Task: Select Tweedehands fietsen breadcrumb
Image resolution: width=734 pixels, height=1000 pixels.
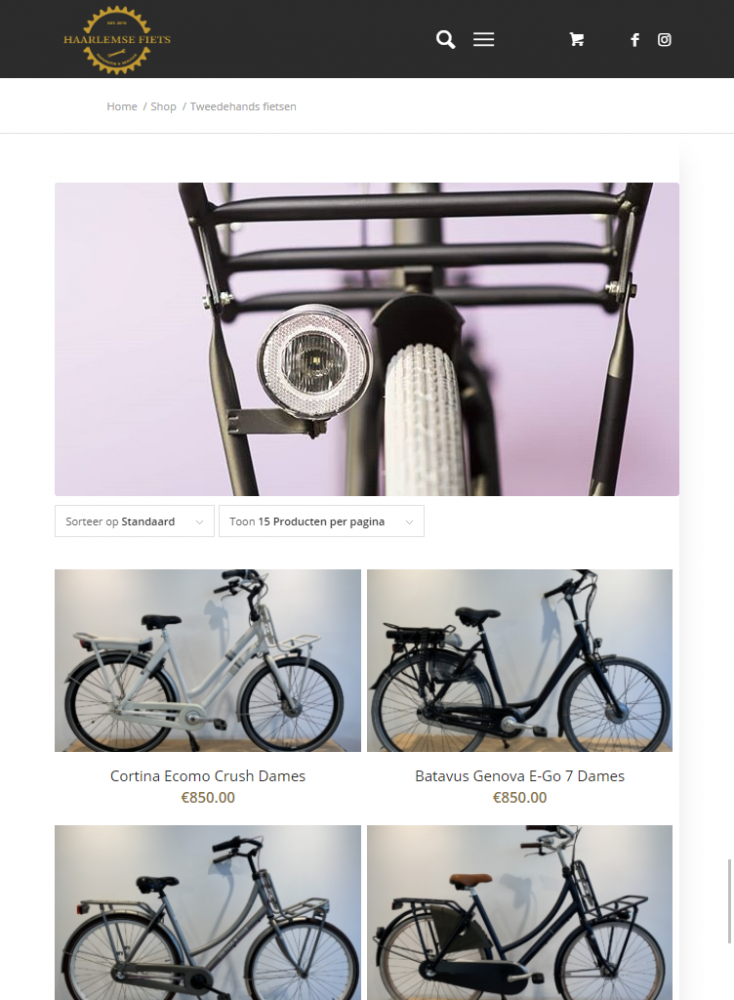Action: click(243, 107)
